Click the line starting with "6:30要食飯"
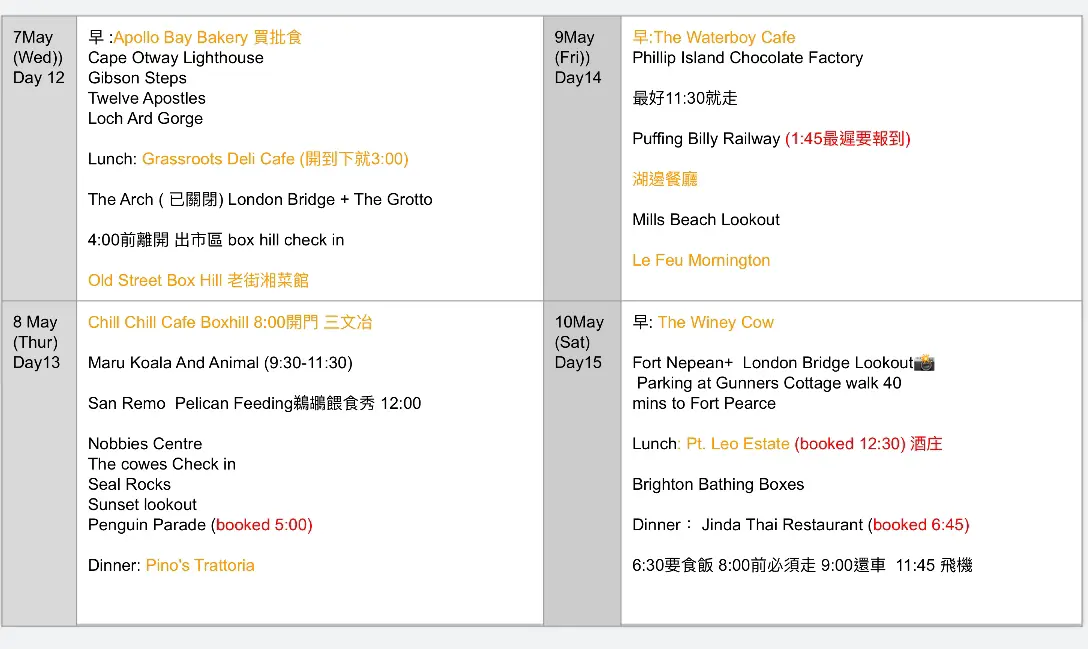Screen dimensions: 1088x649 [x=802, y=566]
